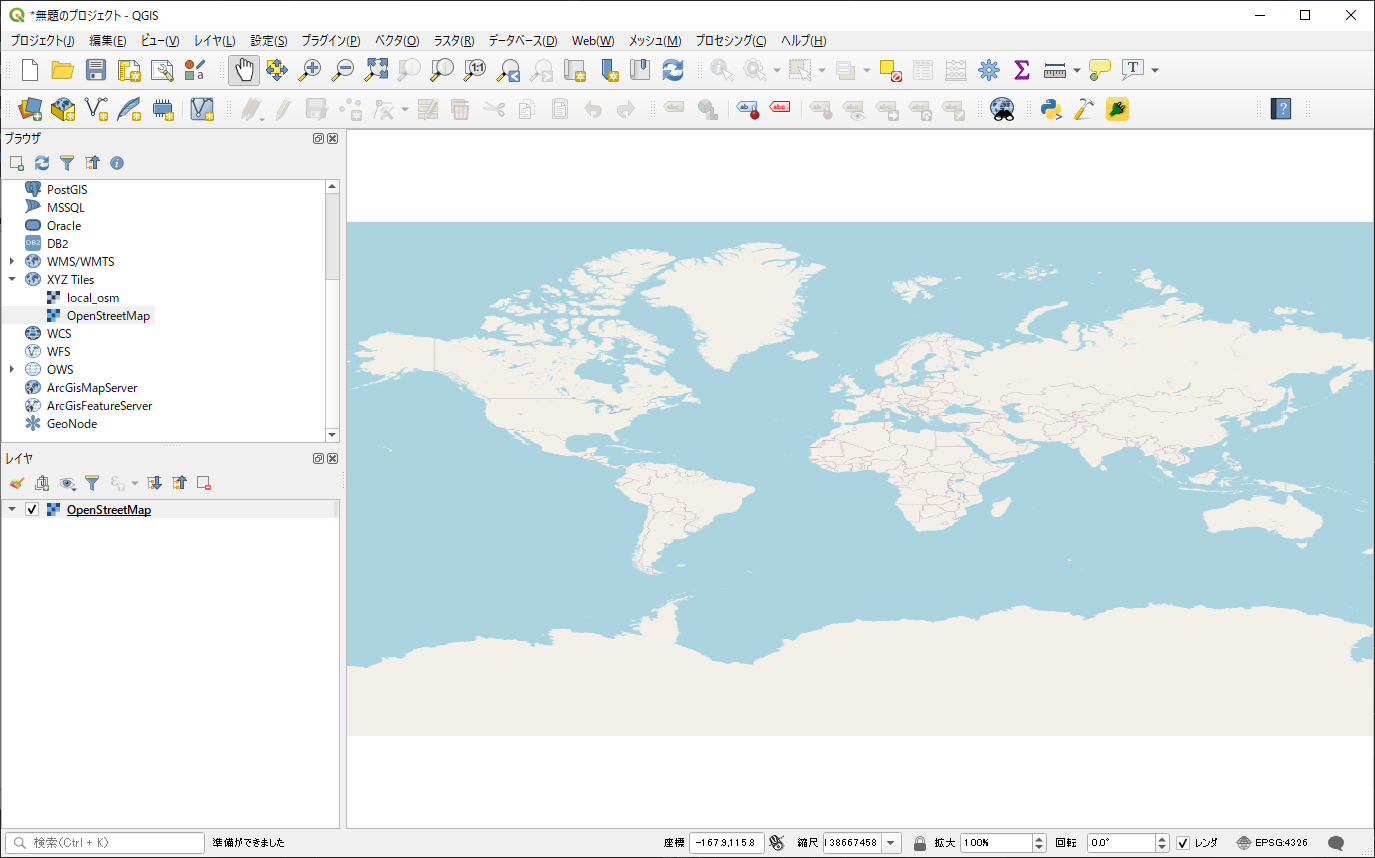
Task: Click the locator search field
Action: tap(105, 843)
